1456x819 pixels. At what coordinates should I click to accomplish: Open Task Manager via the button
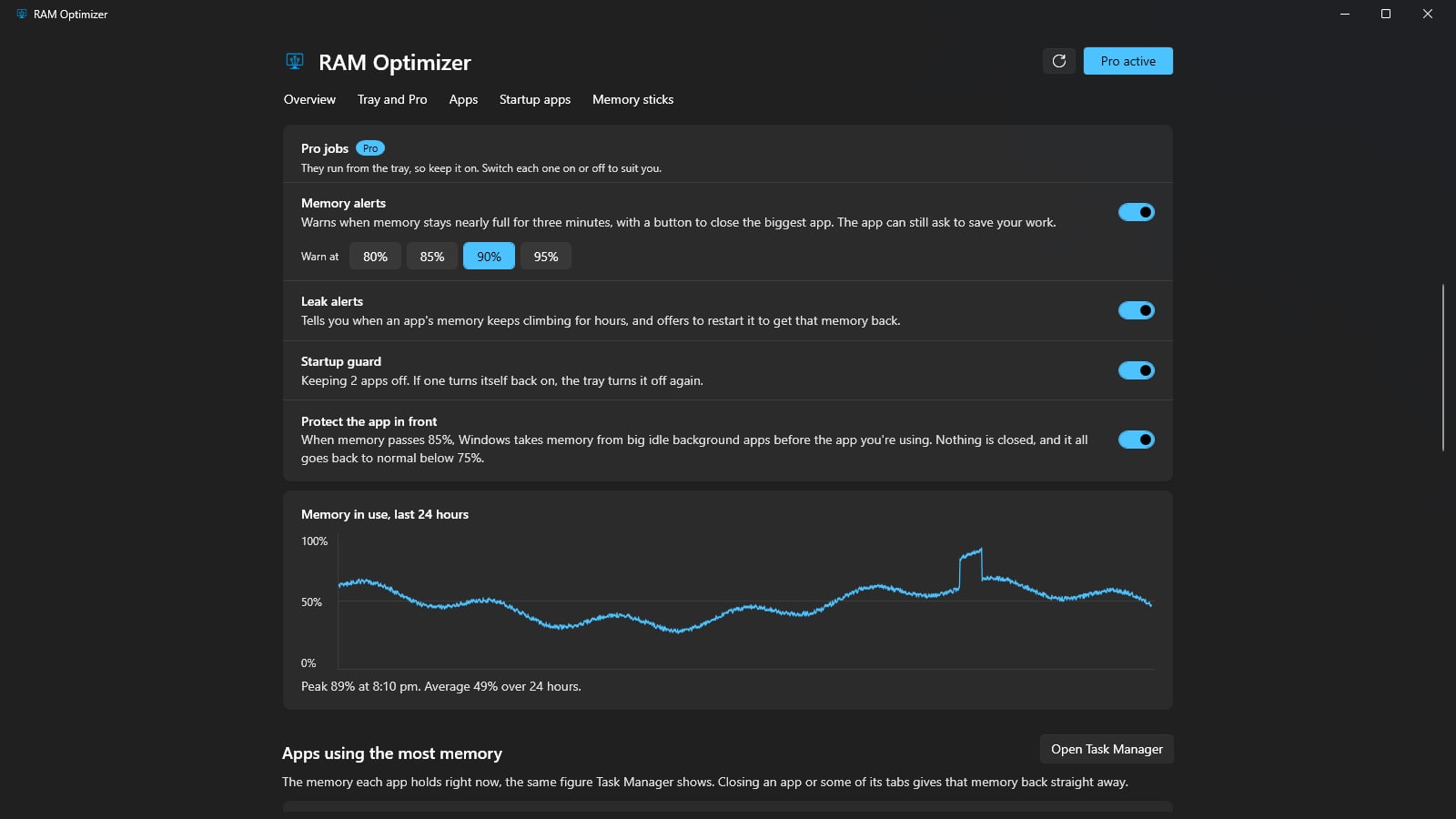click(x=1107, y=749)
